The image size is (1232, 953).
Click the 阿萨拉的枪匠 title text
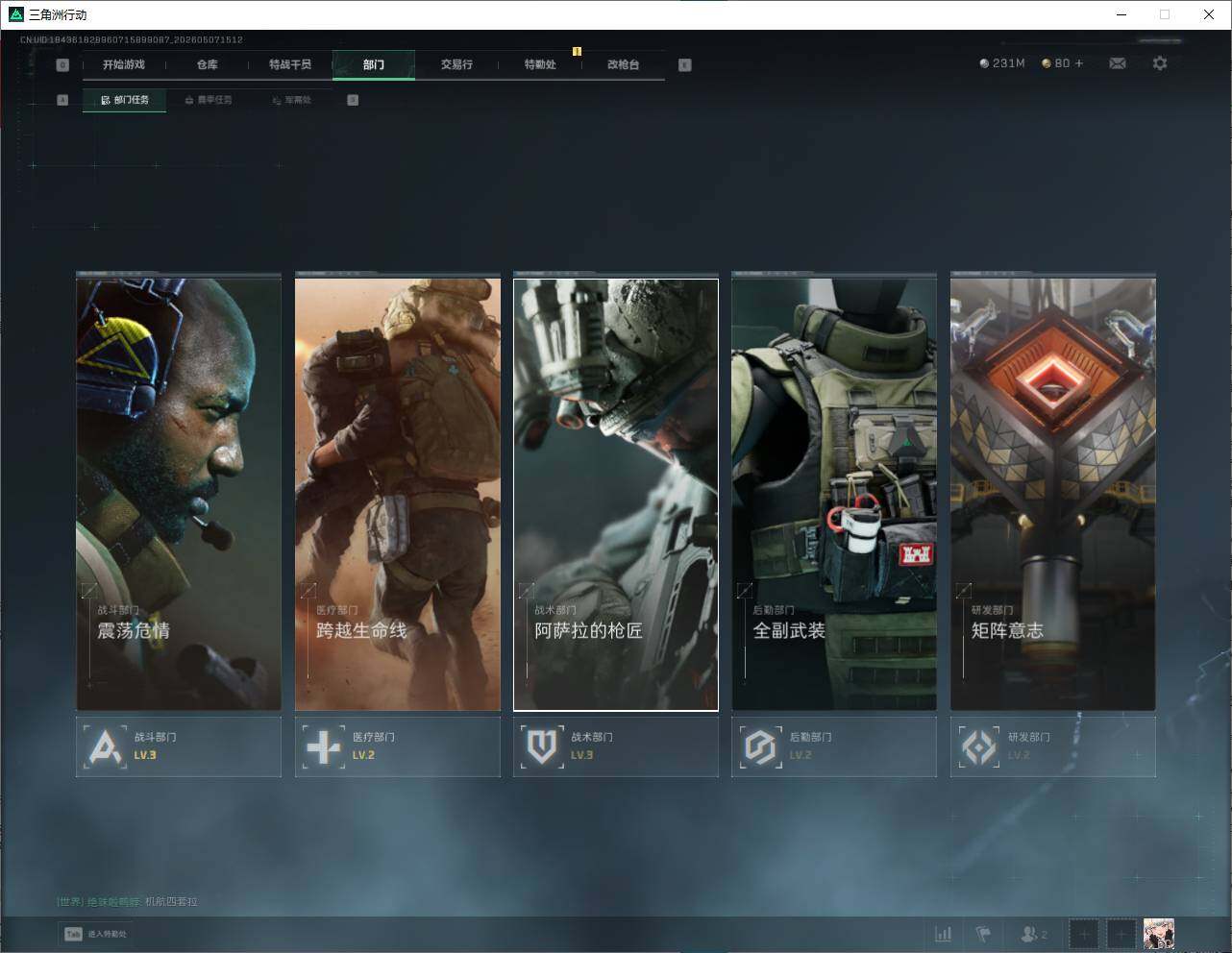588,630
